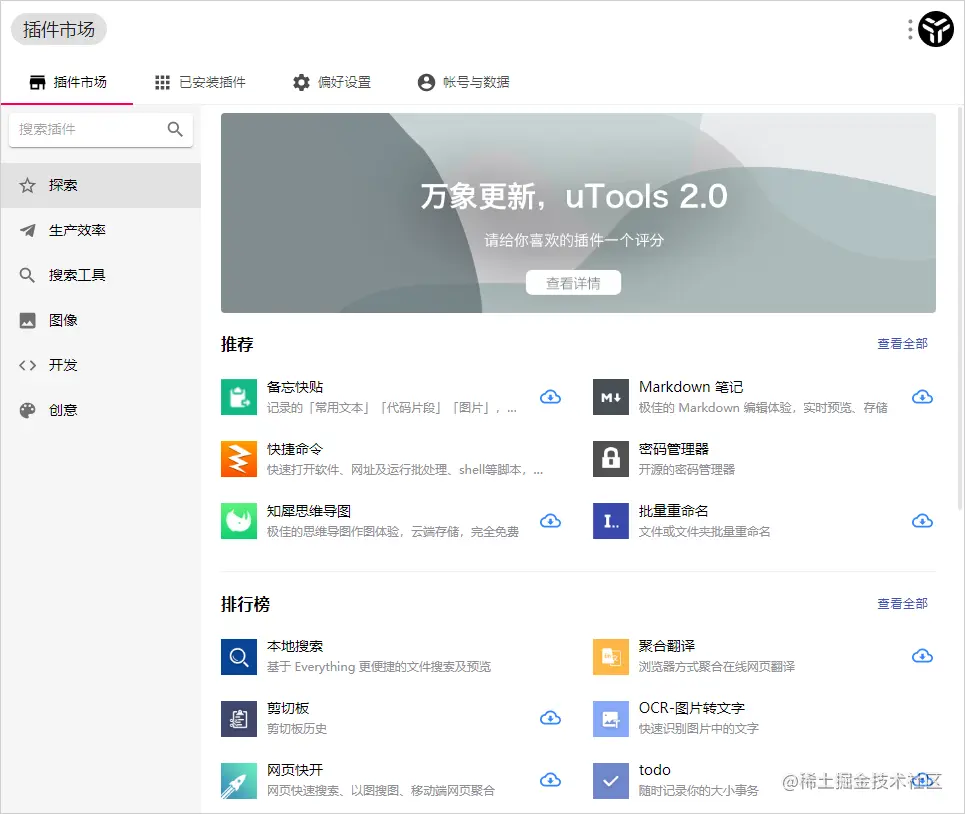Click the 开源的密码管理器 description text
The image size is (965, 814).
point(687,469)
